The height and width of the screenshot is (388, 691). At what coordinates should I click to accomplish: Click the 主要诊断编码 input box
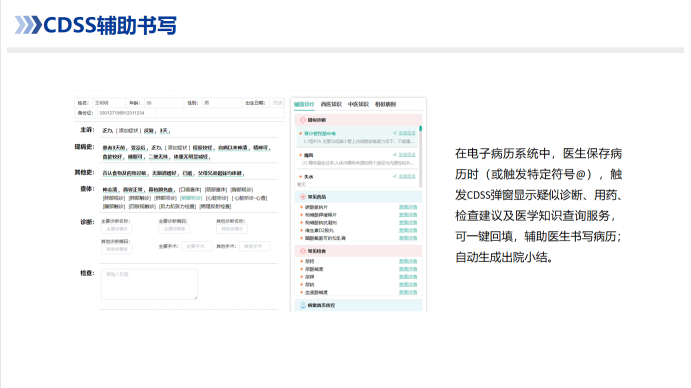[174, 229]
